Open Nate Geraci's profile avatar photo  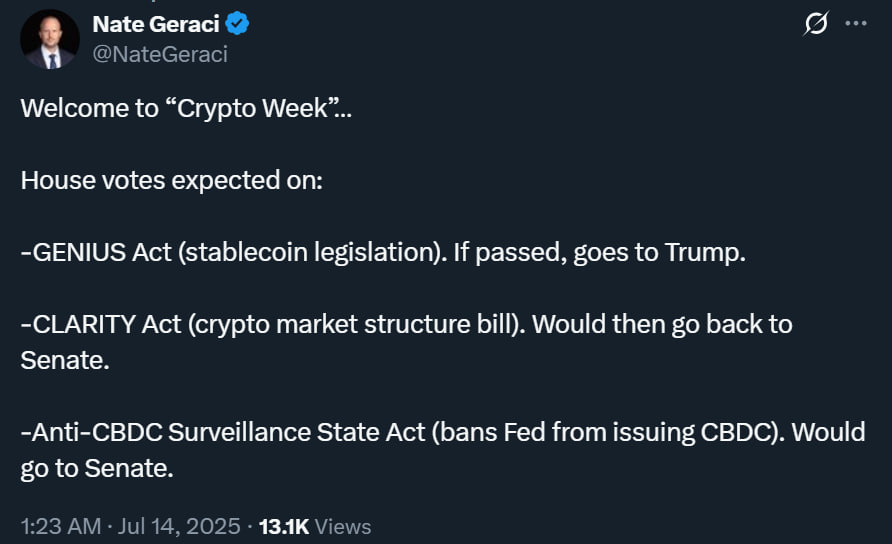pyautogui.click(x=50, y=40)
